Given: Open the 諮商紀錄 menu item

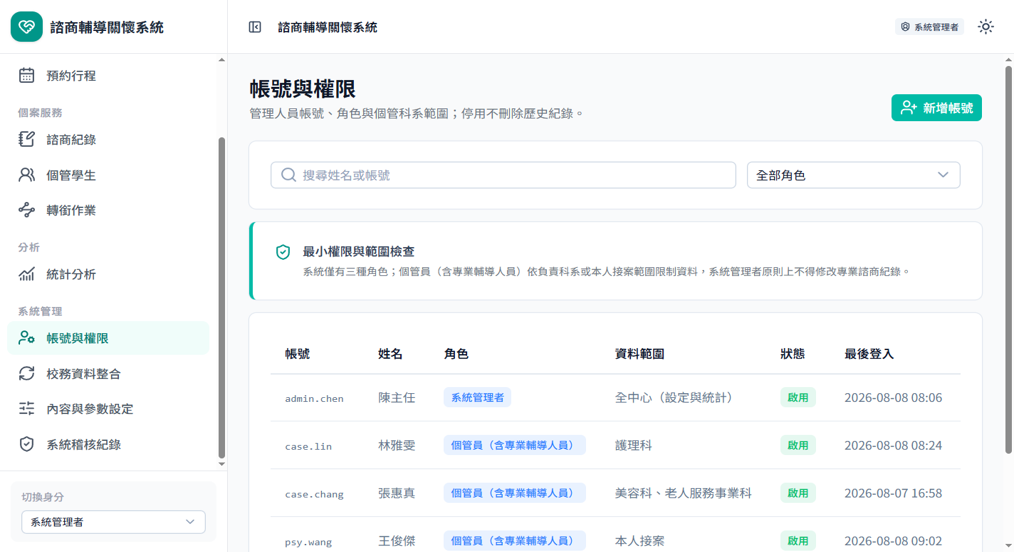Looking at the screenshot, I should tap(108, 140).
